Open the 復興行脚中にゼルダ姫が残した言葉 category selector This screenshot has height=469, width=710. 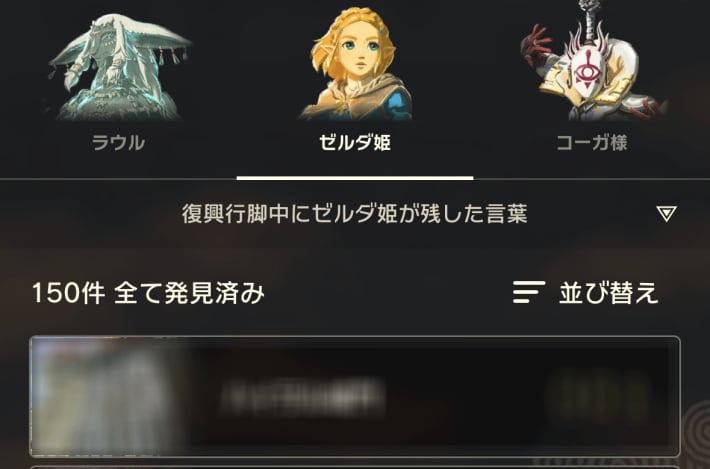point(355,213)
